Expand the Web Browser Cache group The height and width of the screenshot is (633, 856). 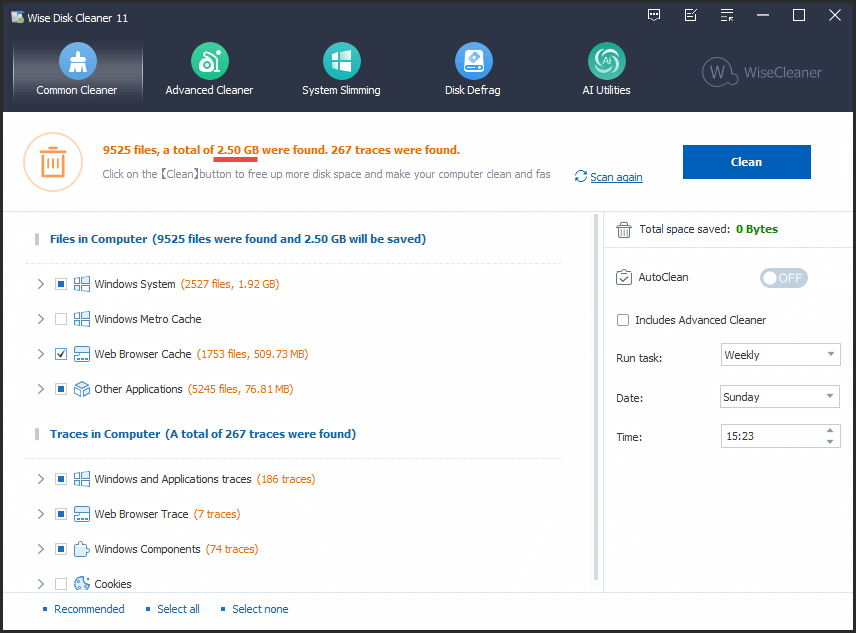(x=40, y=354)
